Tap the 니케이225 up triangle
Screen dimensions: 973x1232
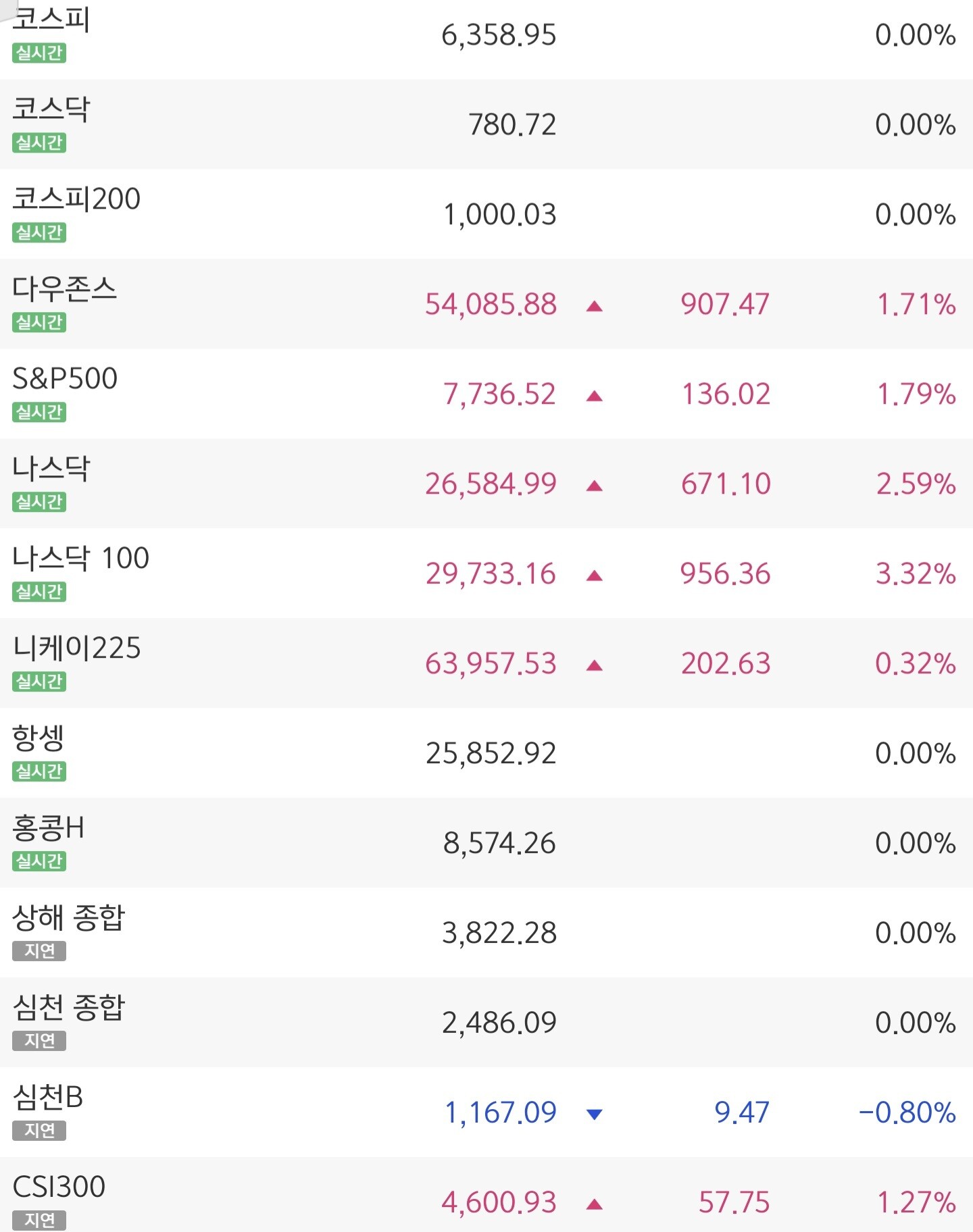click(x=595, y=665)
